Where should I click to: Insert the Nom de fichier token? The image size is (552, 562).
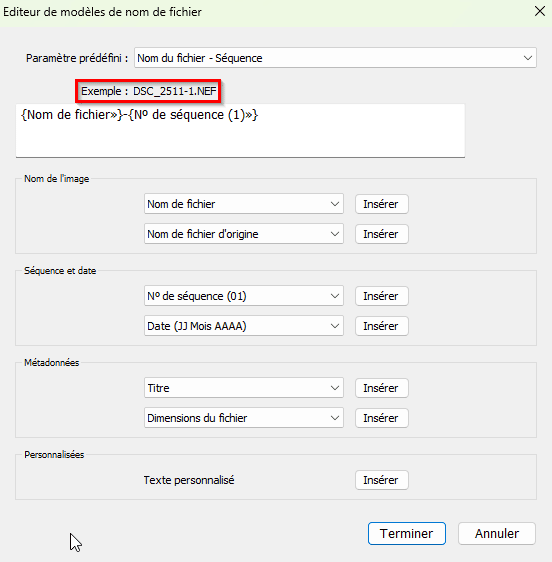pos(381,204)
